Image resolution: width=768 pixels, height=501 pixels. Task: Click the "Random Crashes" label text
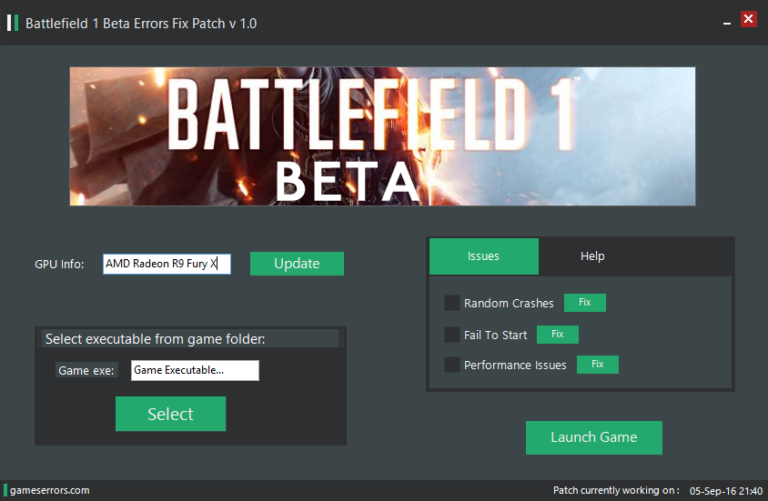[509, 303]
